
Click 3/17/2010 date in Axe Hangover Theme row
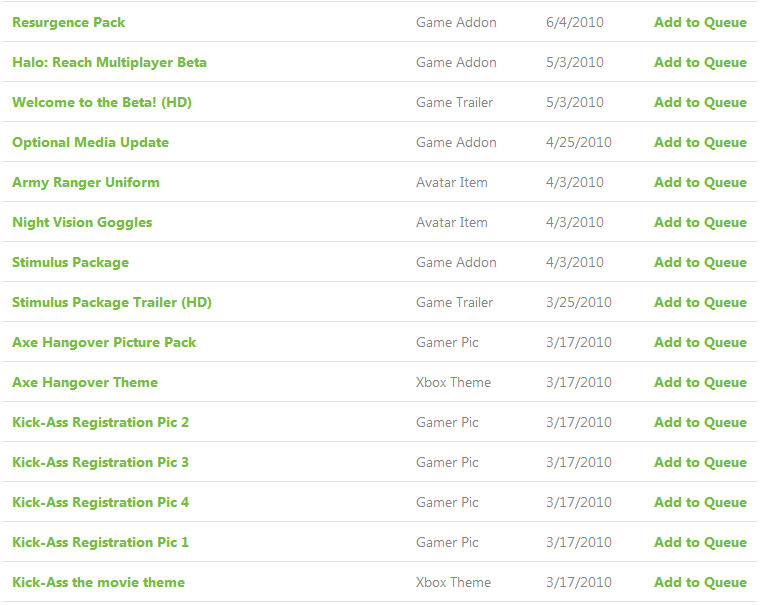[579, 382]
